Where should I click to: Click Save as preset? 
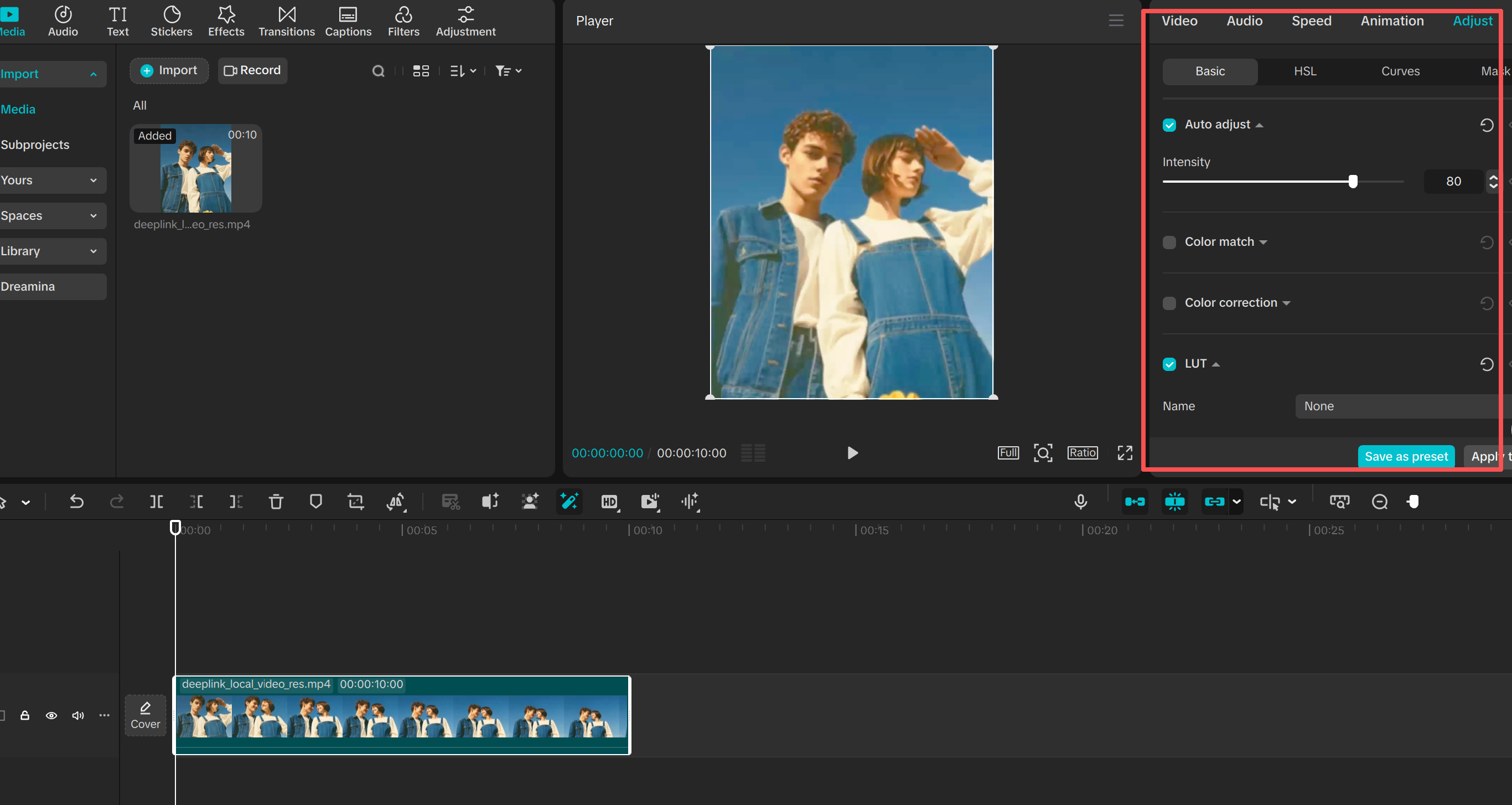coord(1406,456)
